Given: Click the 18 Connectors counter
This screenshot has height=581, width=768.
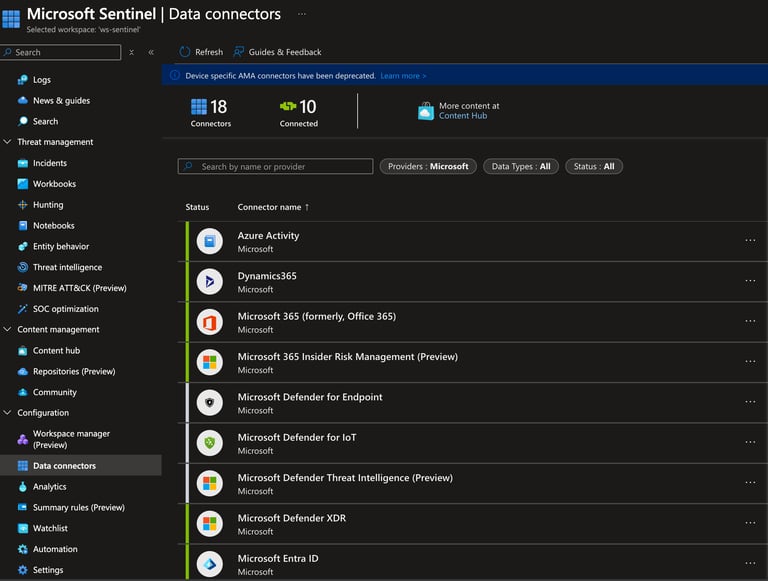Looking at the screenshot, I should [x=211, y=112].
